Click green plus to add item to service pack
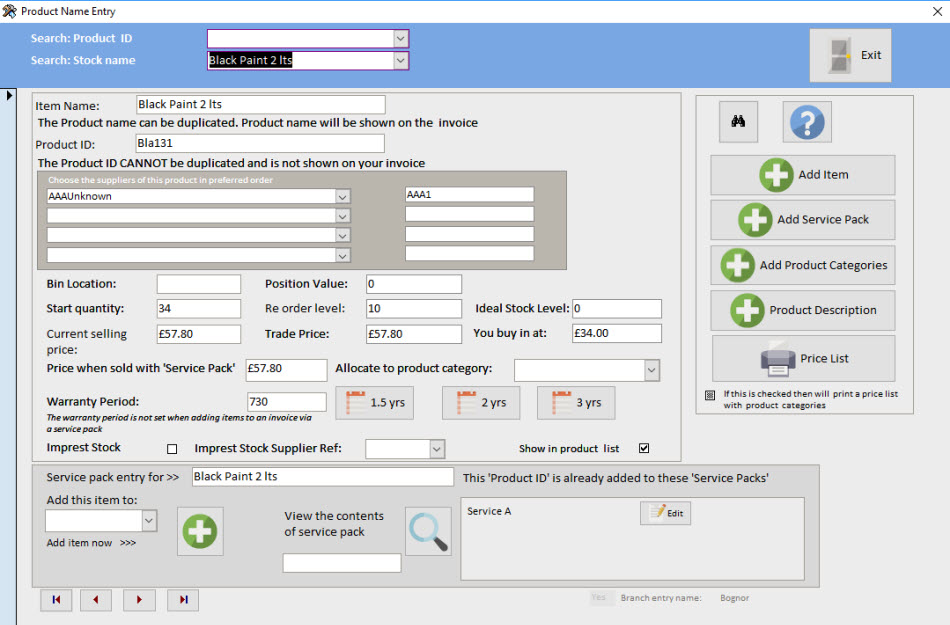Image resolution: width=950 pixels, height=625 pixels. pyautogui.click(x=200, y=531)
